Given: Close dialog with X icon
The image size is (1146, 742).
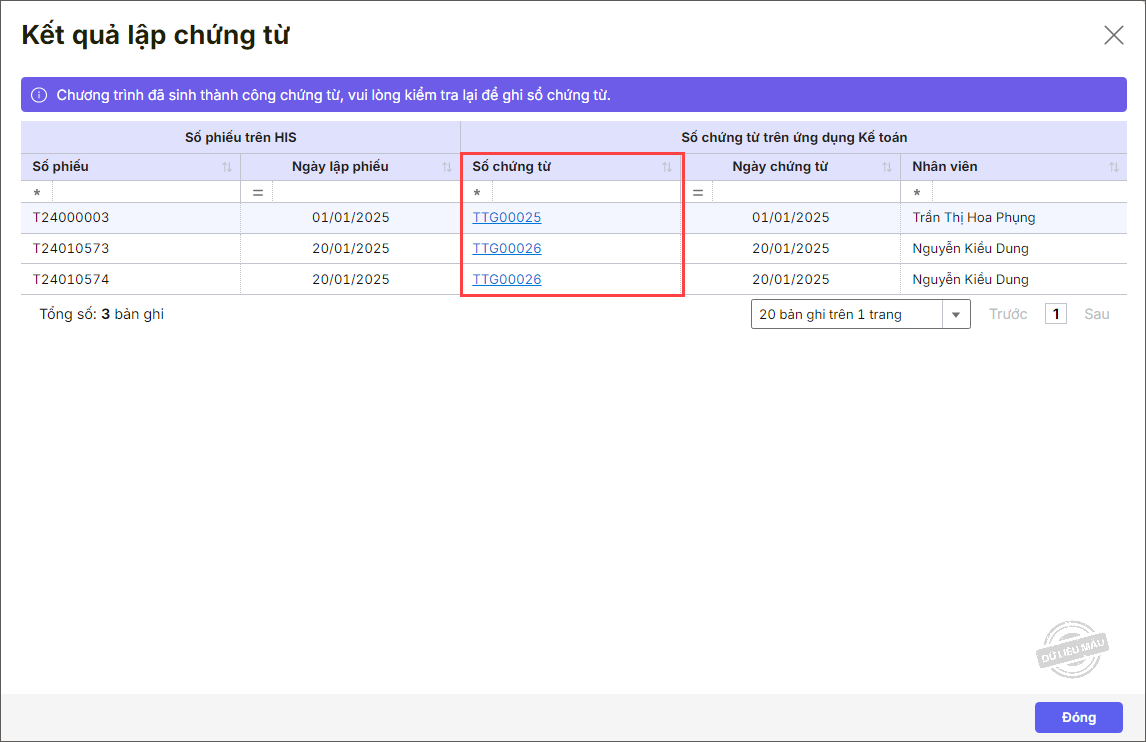Looking at the screenshot, I should [1113, 35].
